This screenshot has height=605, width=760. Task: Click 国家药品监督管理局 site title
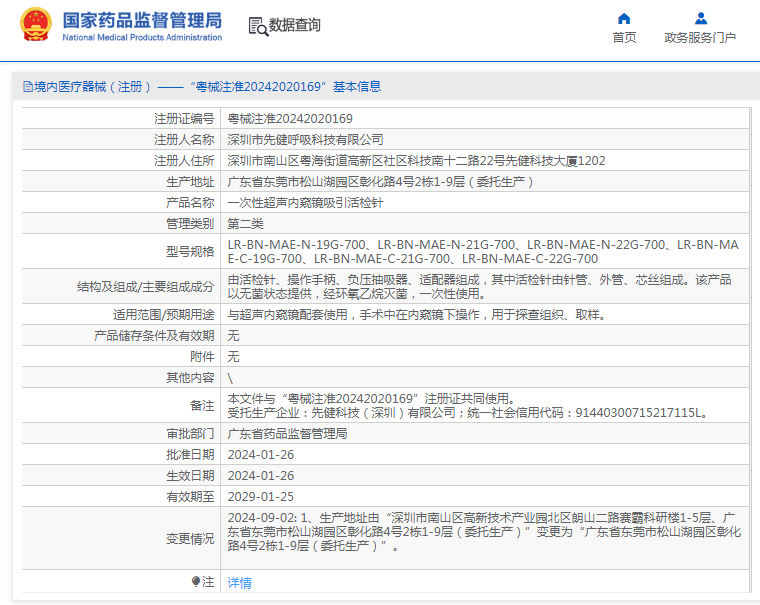pos(142,20)
